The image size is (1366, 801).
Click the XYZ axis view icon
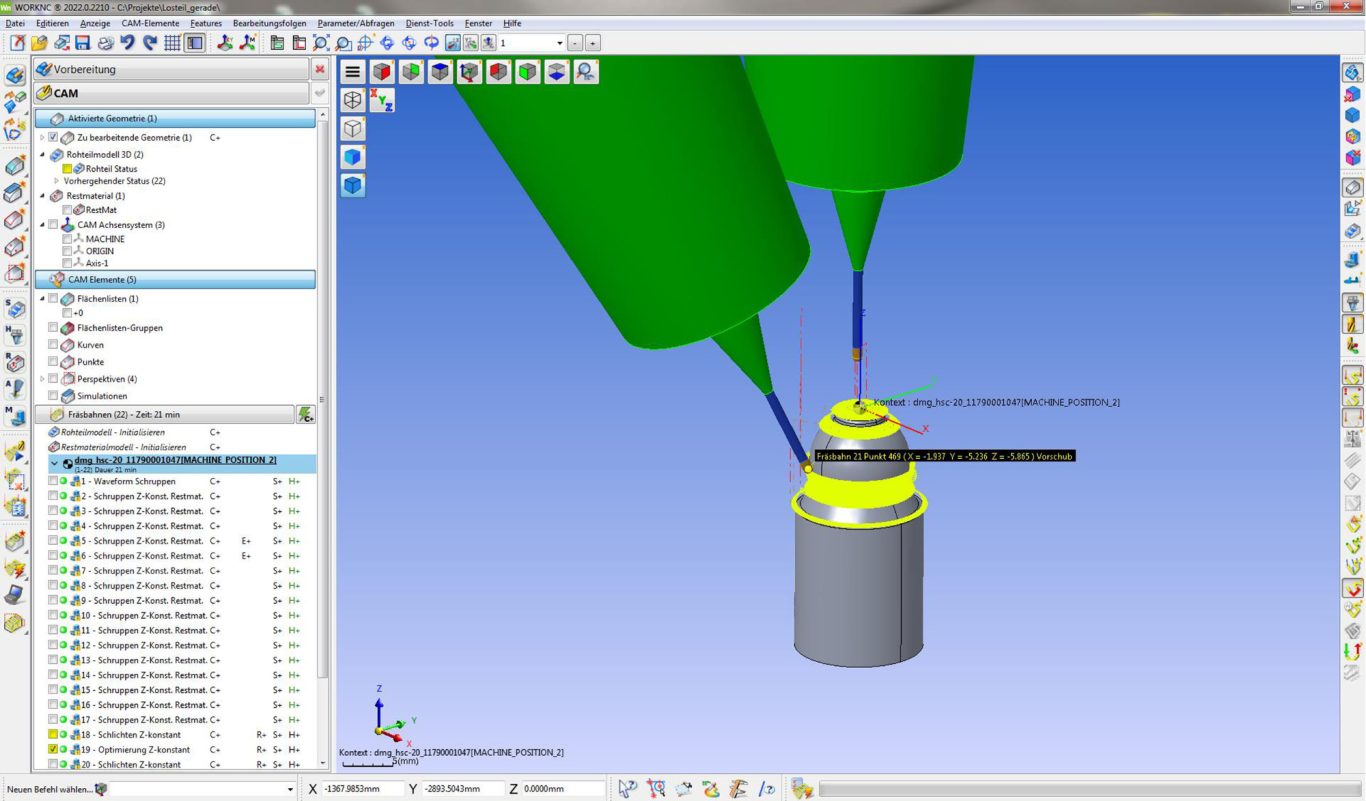pos(382,100)
